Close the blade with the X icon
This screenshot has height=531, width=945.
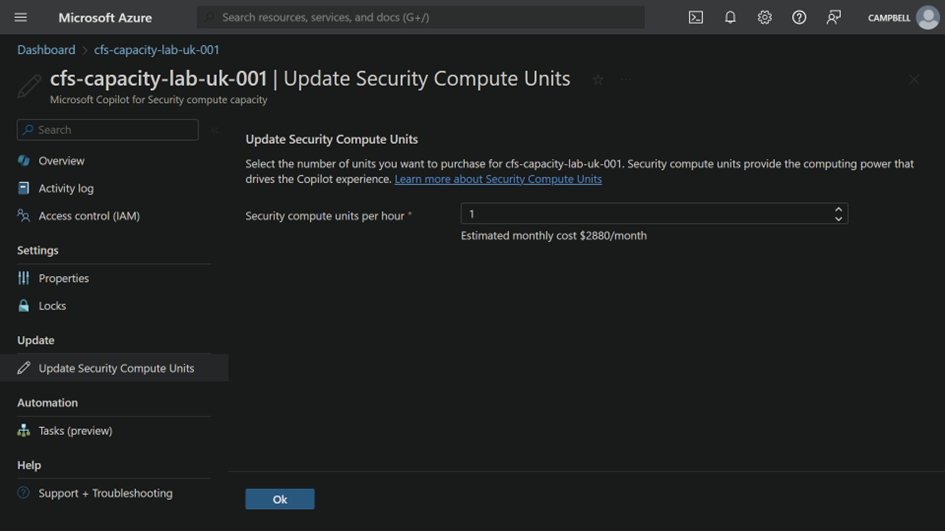pyautogui.click(x=914, y=80)
